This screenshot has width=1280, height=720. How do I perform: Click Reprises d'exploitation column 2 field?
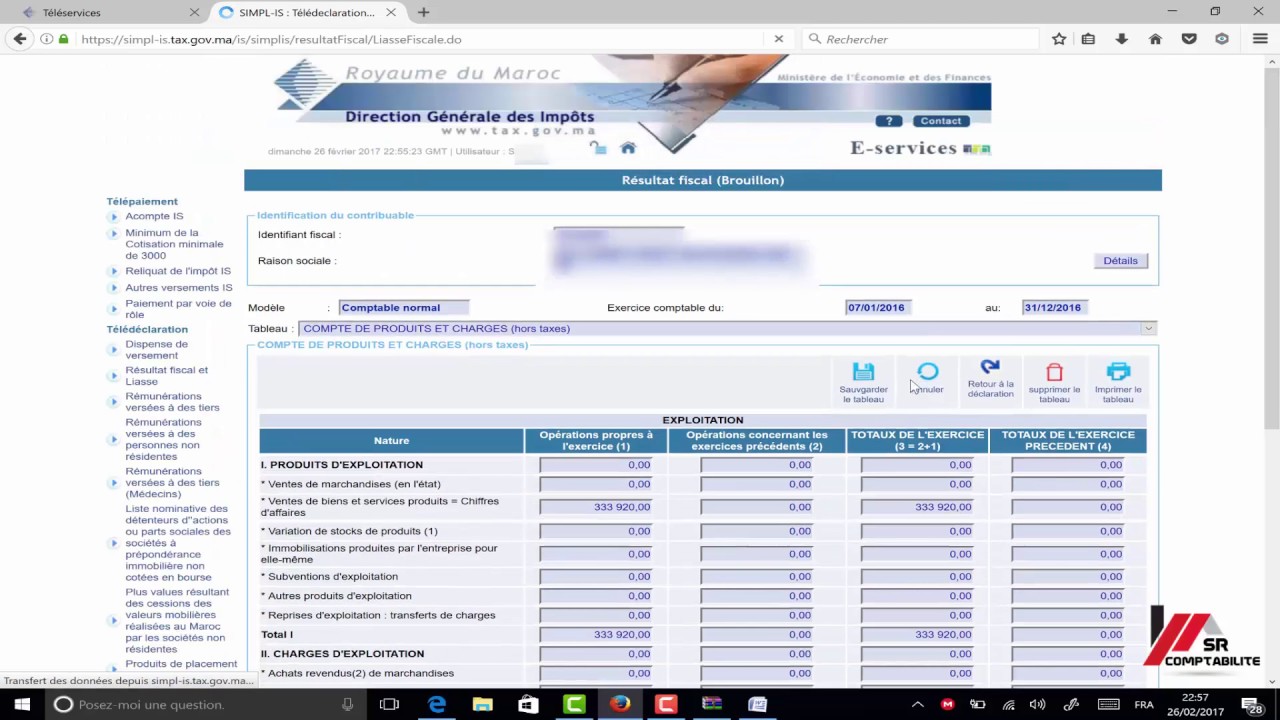pos(757,615)
